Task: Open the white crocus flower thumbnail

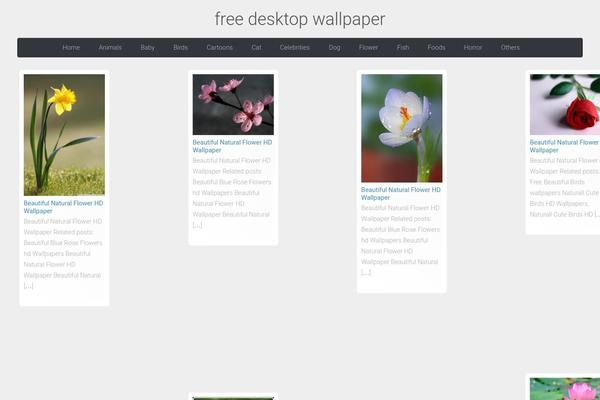Action: [x=401, y=128]
